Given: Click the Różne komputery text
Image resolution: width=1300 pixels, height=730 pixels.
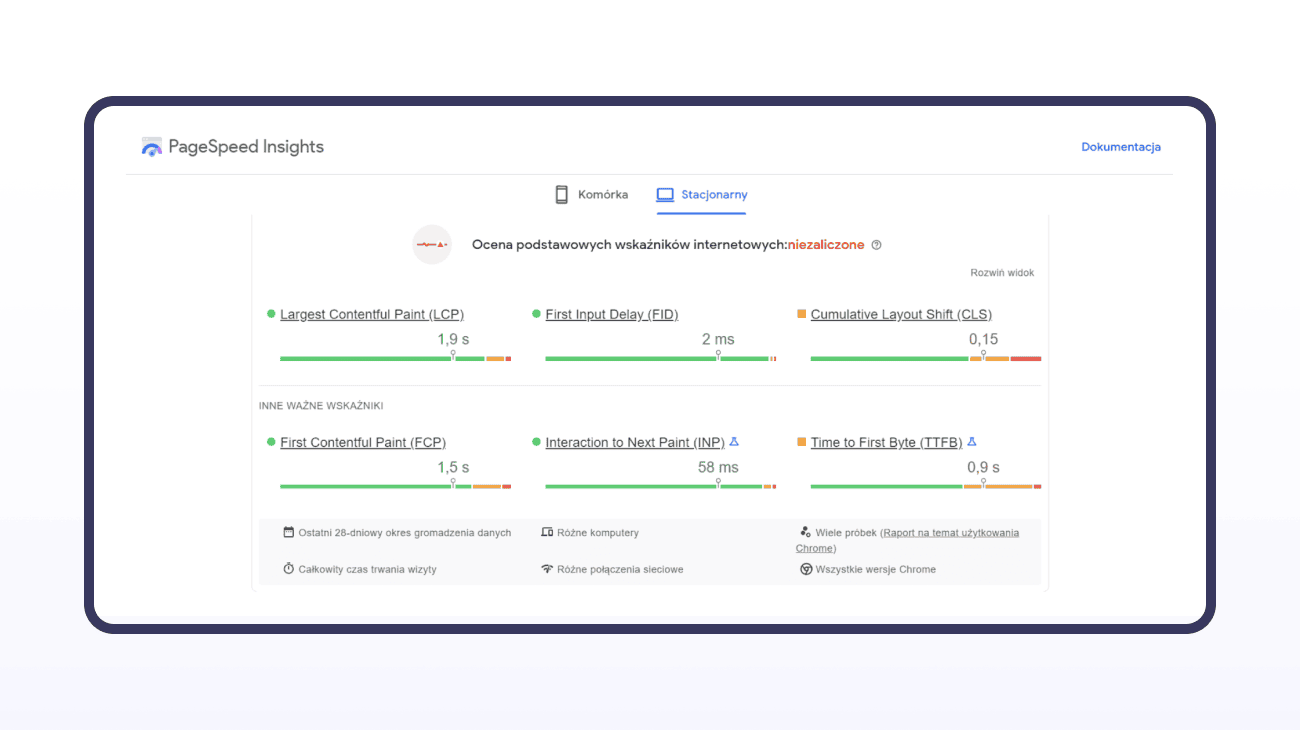Looking at the screenshot, I should click(x=598, y=533).
